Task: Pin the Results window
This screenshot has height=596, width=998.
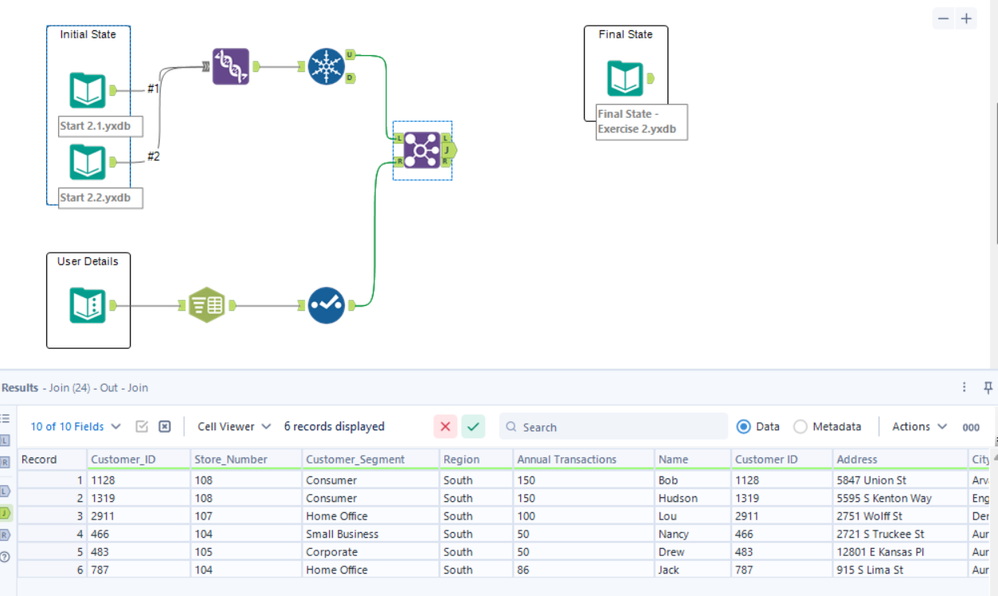Action: [x=988, y=387]
